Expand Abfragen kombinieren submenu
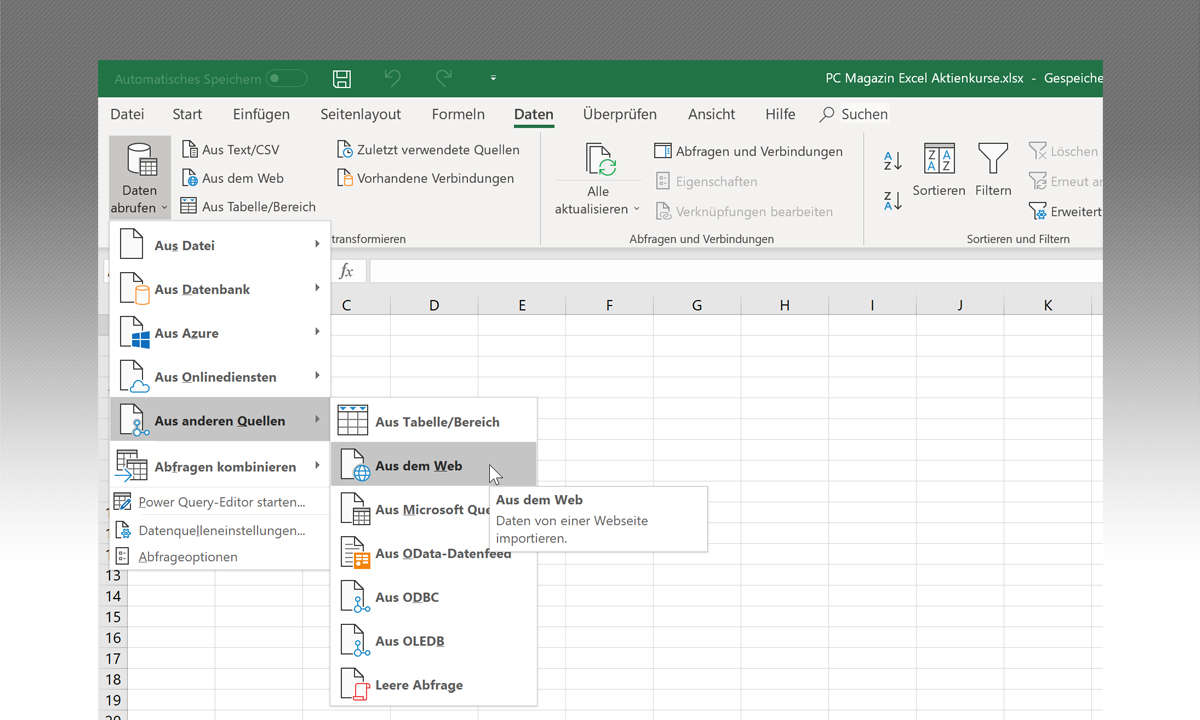Viewport: 1200px width, 720px height. point(220,466)
